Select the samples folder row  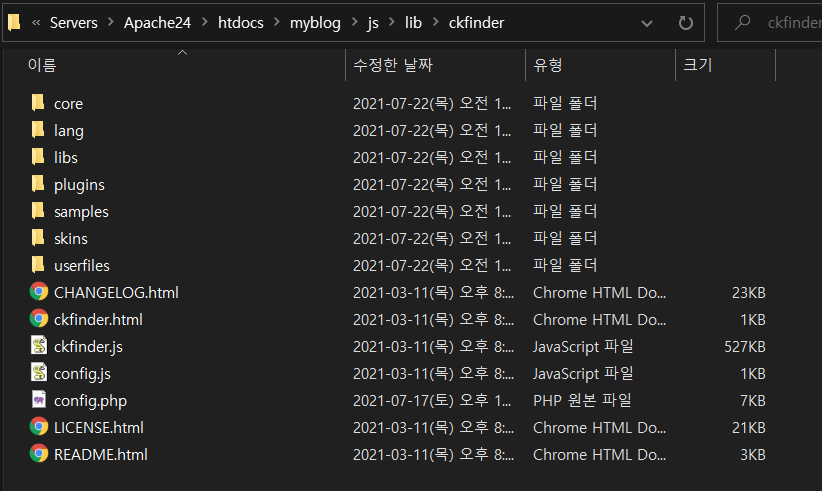81,211
